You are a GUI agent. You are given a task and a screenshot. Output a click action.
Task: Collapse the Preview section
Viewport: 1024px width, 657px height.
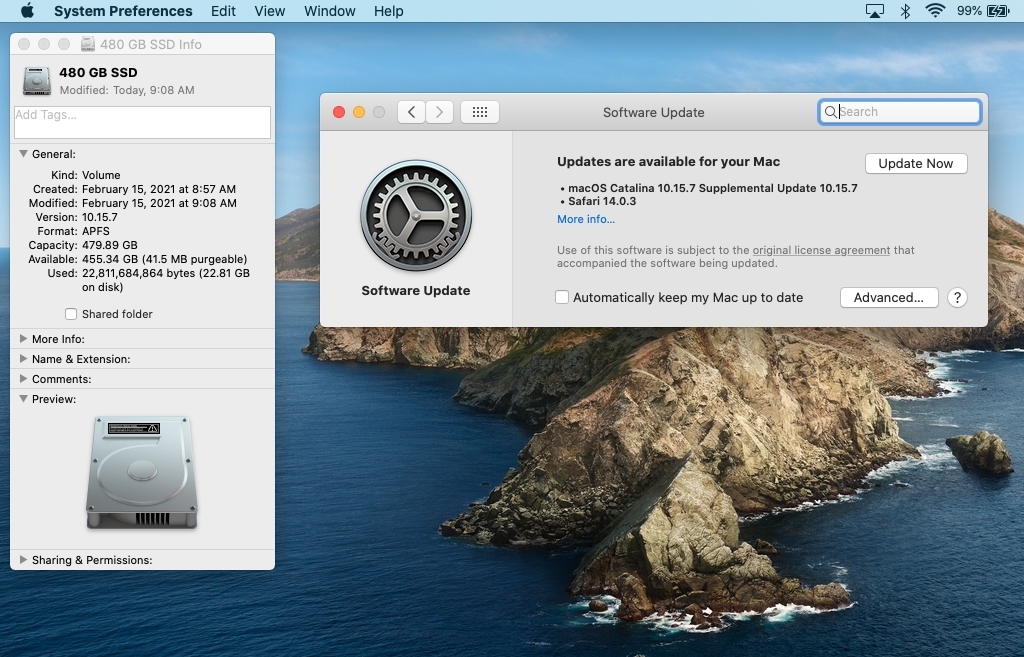24,399
